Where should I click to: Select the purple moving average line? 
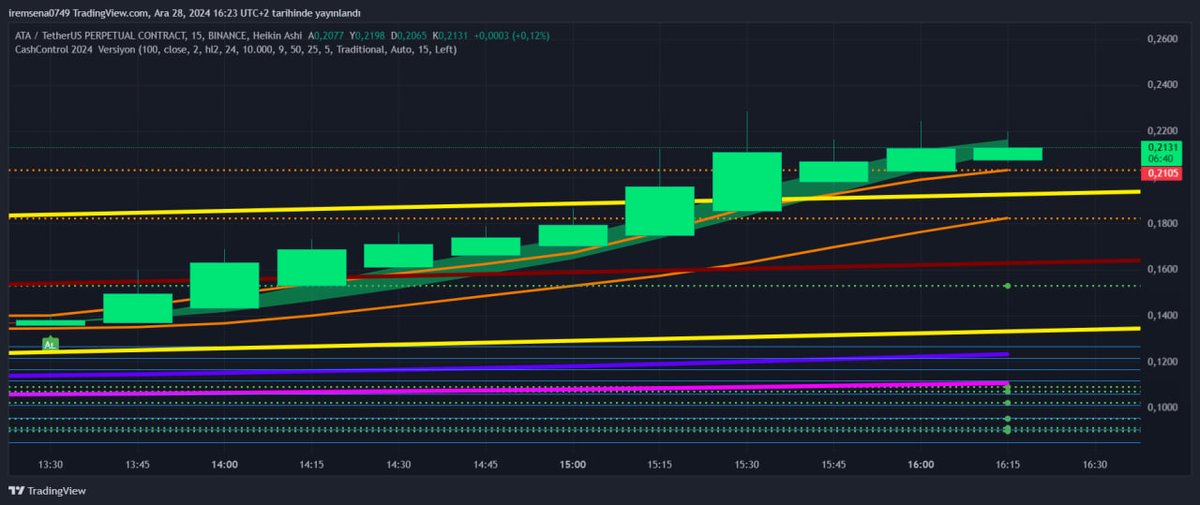click(508, 365)
